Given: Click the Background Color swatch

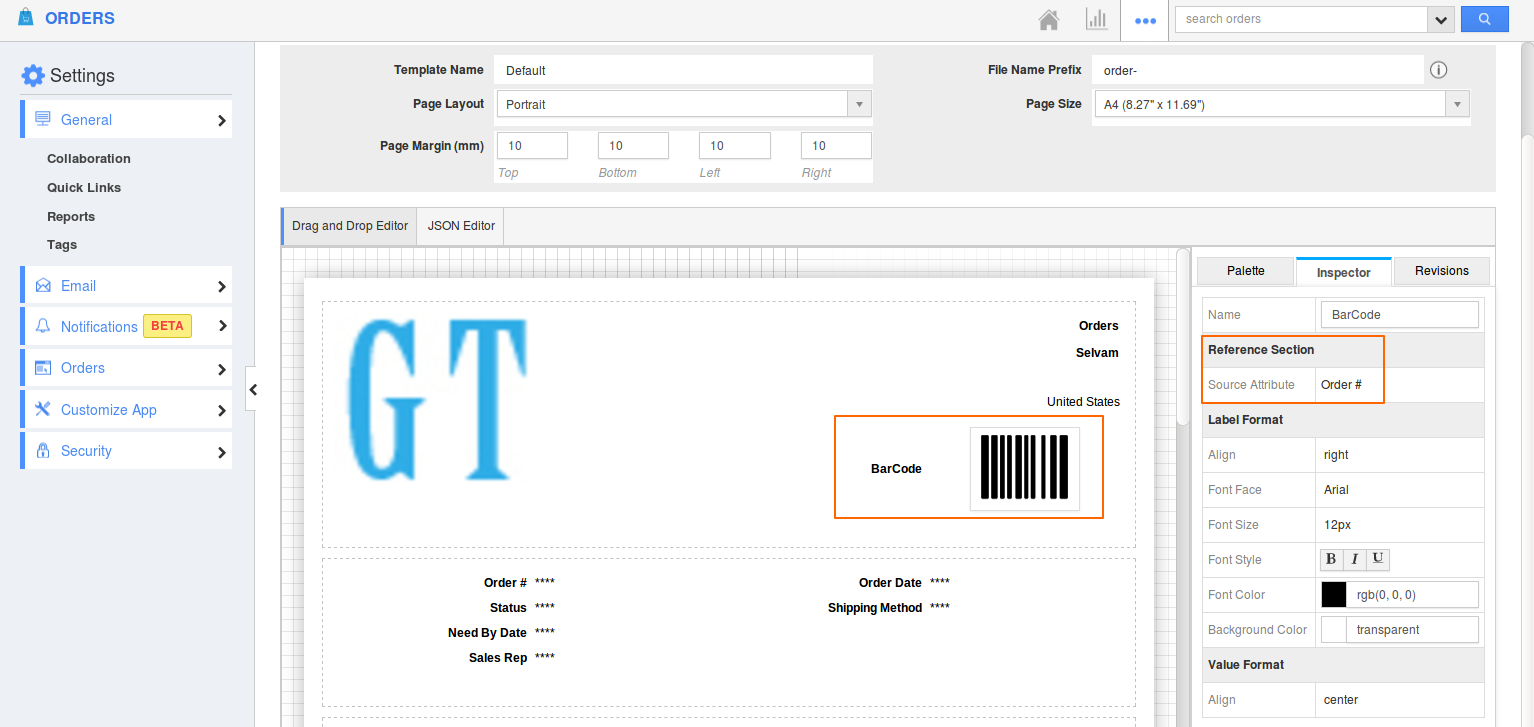Looking at the screenshot, I should pos(1334,629).
